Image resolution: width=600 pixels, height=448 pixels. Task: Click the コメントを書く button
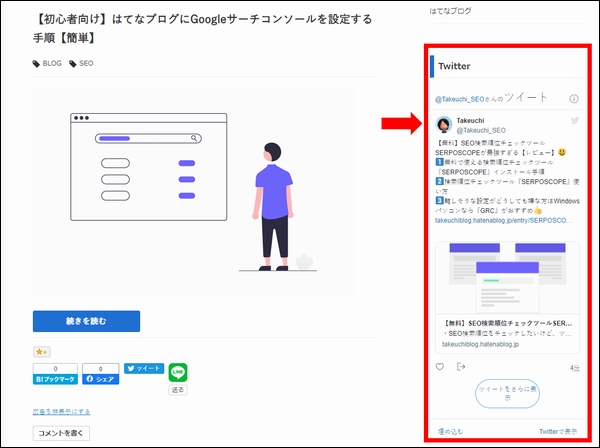[x=61, y=433]
